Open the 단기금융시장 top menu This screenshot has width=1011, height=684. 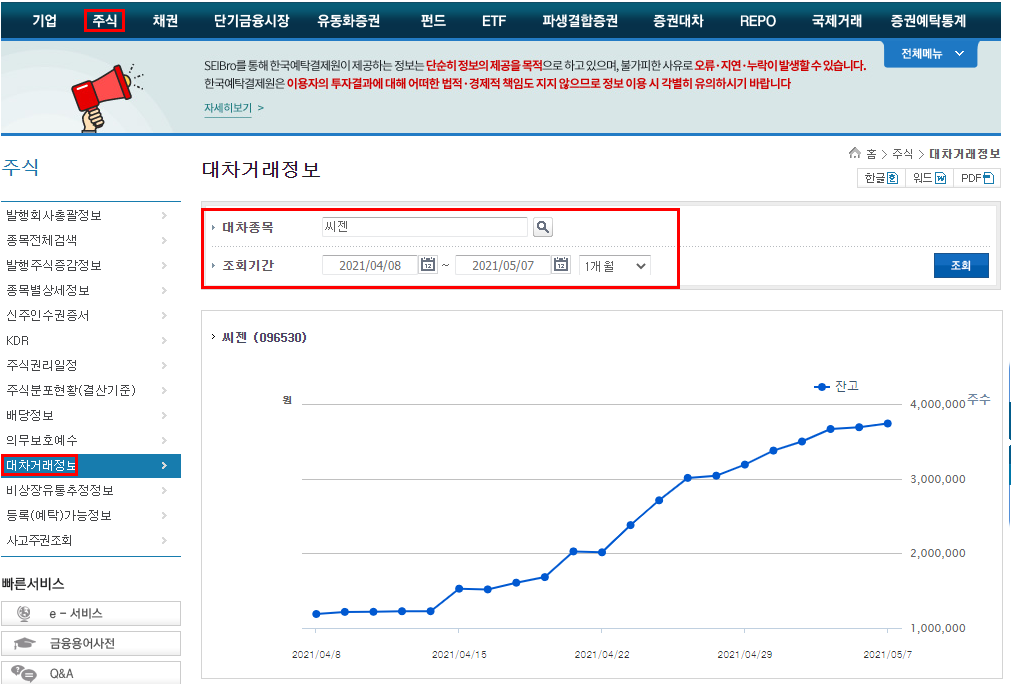(x=251, y=21)
